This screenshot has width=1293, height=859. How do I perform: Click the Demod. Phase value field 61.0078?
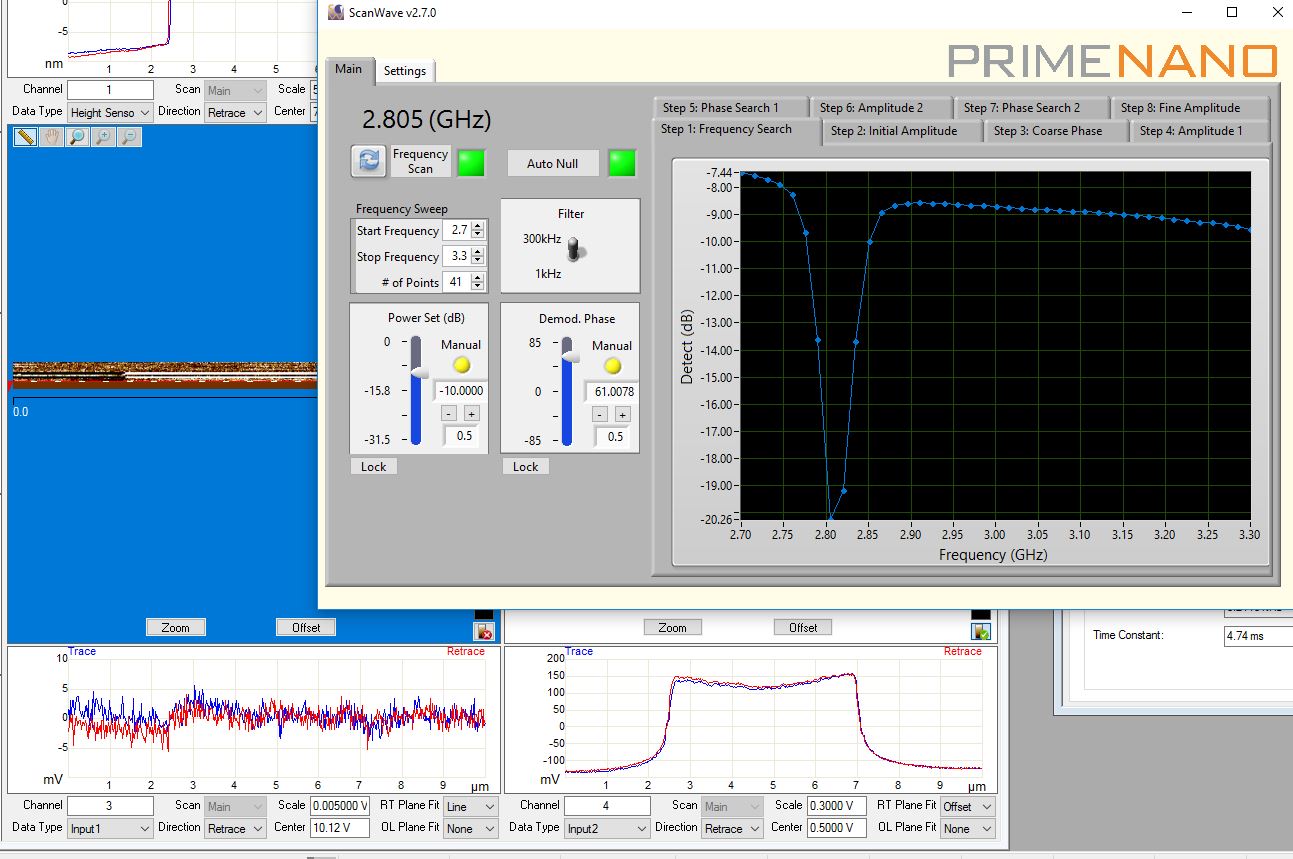click(612, 392)
